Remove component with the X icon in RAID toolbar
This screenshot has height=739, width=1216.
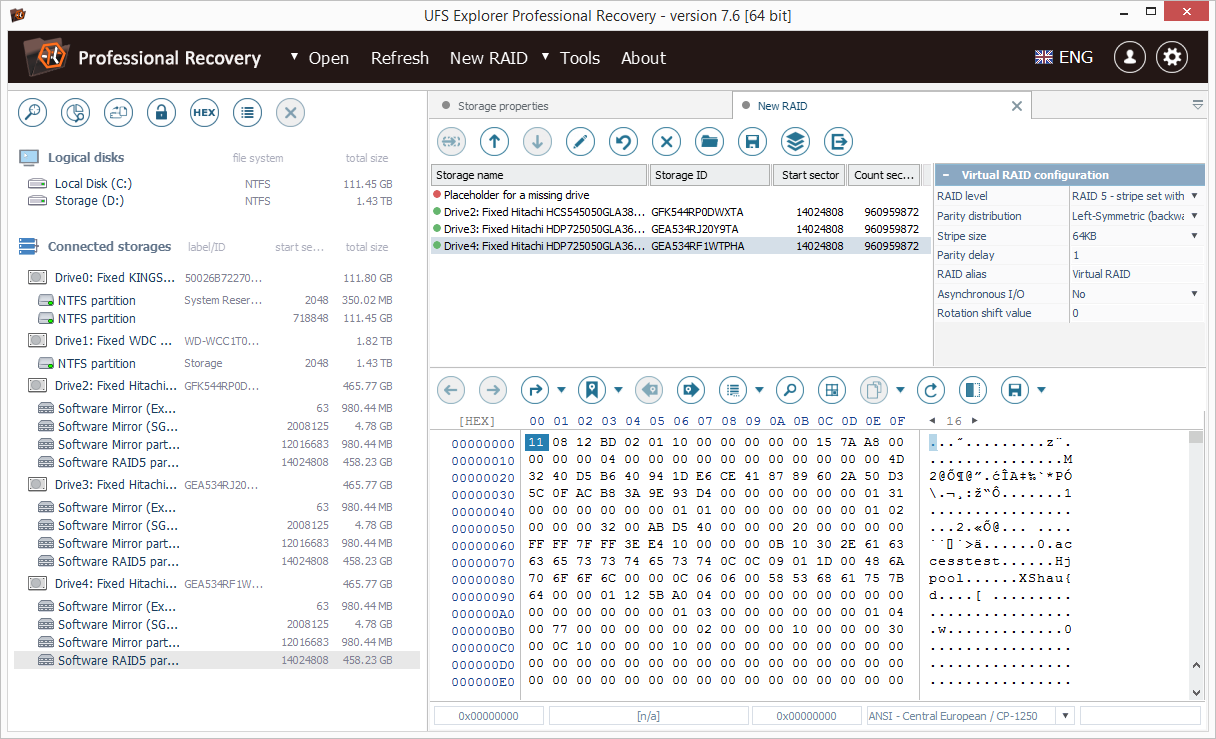(667, 142)
